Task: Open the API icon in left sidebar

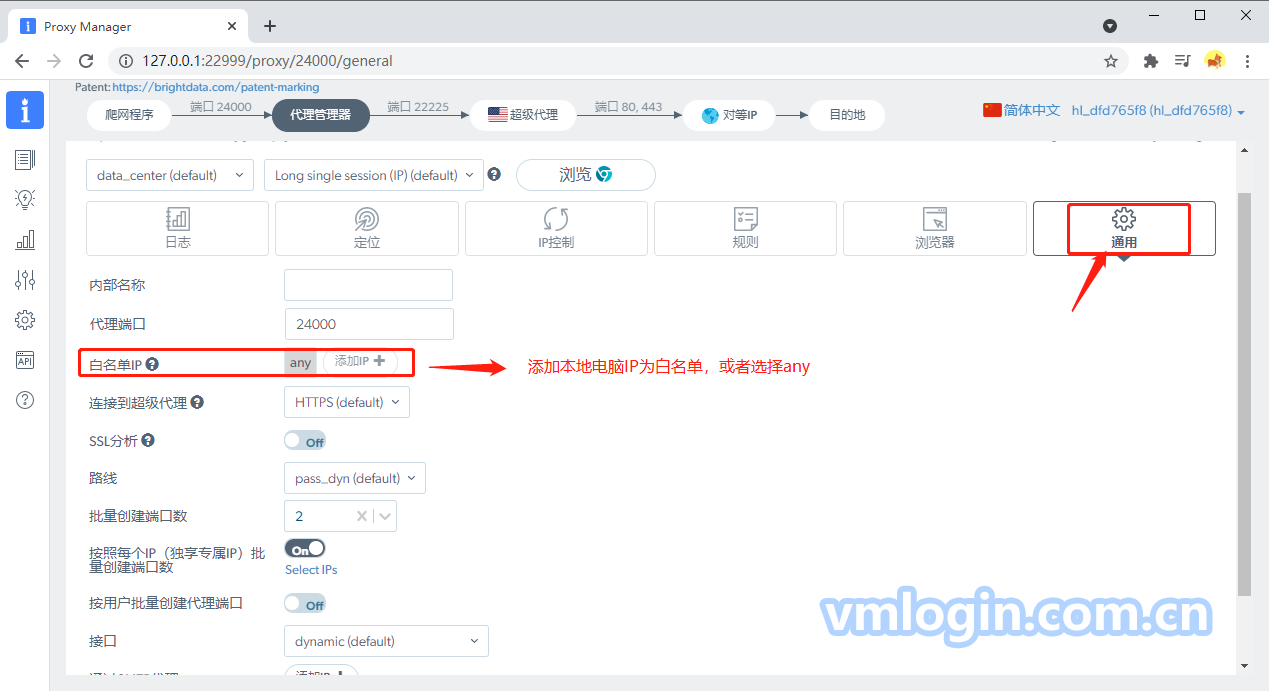Action: (25, 360)
